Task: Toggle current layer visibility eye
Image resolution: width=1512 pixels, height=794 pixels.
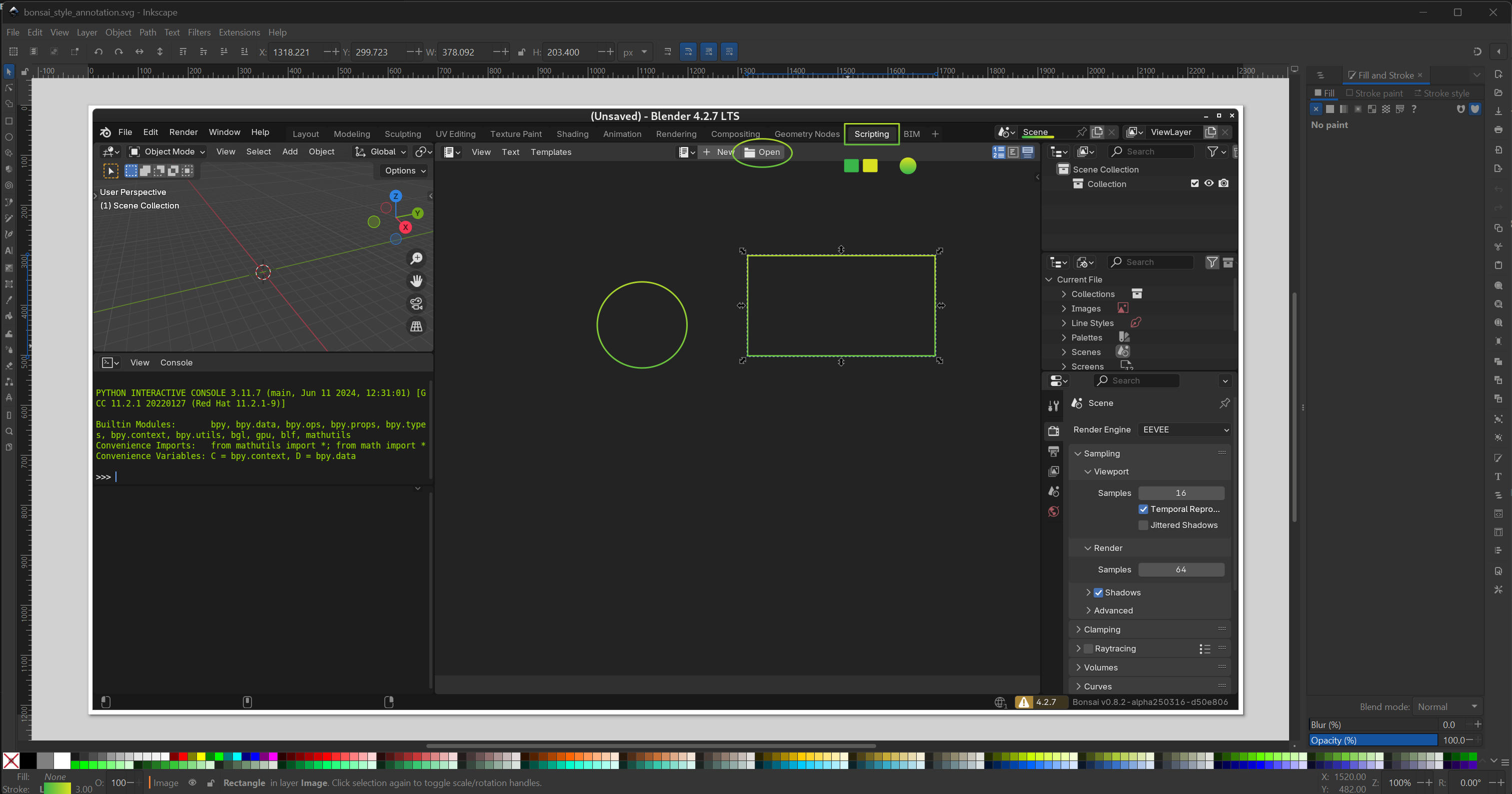Action: click(x=192, y=782)
